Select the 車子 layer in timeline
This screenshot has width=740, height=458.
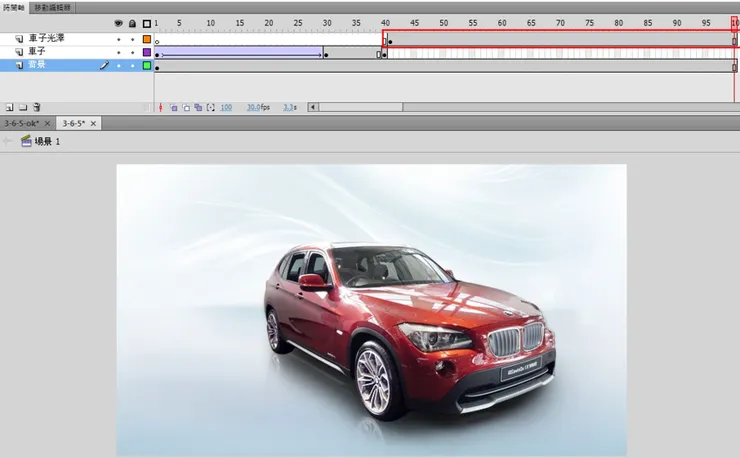click(x=50, y=52)
